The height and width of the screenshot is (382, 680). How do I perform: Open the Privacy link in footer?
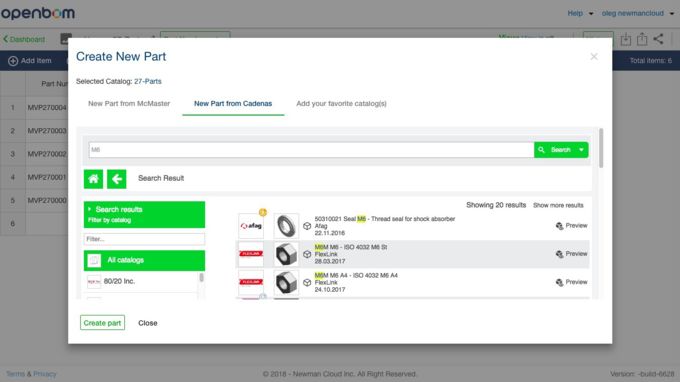click(x=45, y=374)
